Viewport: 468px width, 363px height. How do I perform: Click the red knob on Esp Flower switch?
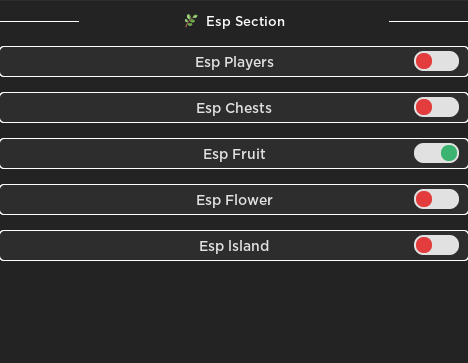click(424, 199)
